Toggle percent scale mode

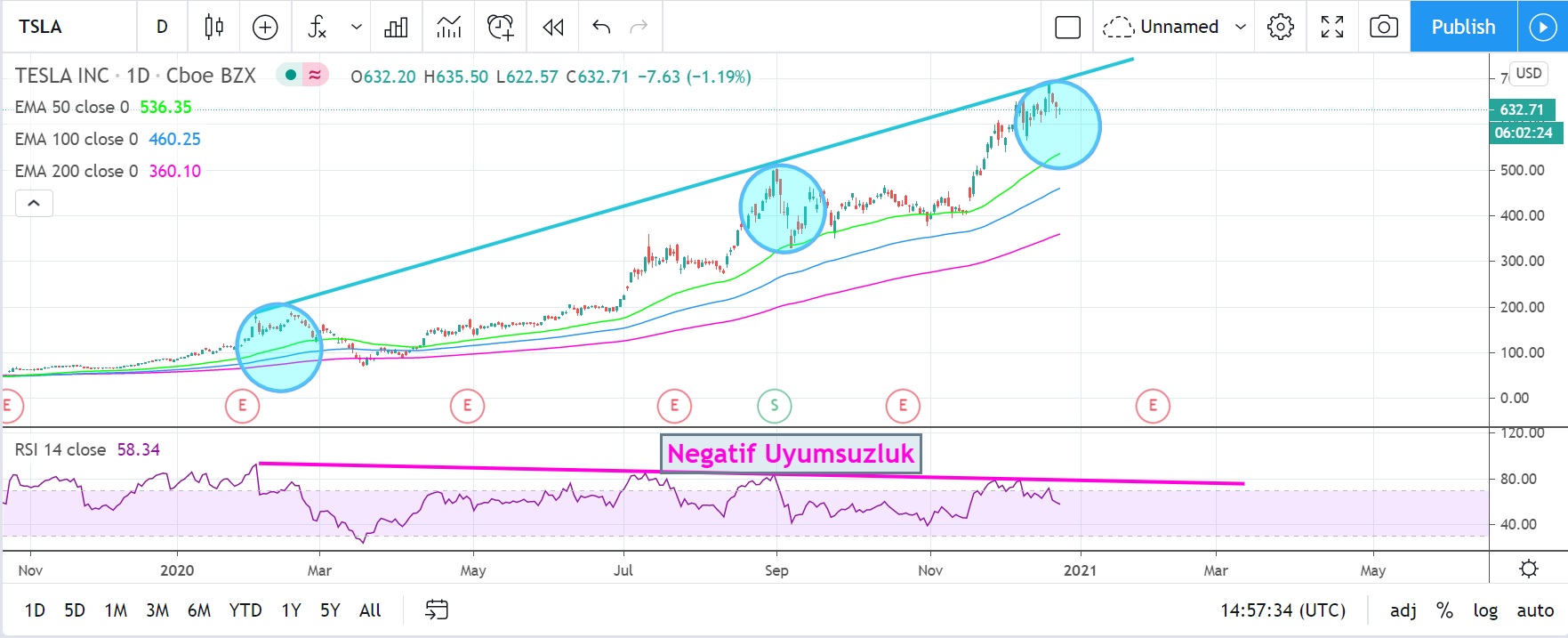pyautogui.click(x=1445, y=610)
